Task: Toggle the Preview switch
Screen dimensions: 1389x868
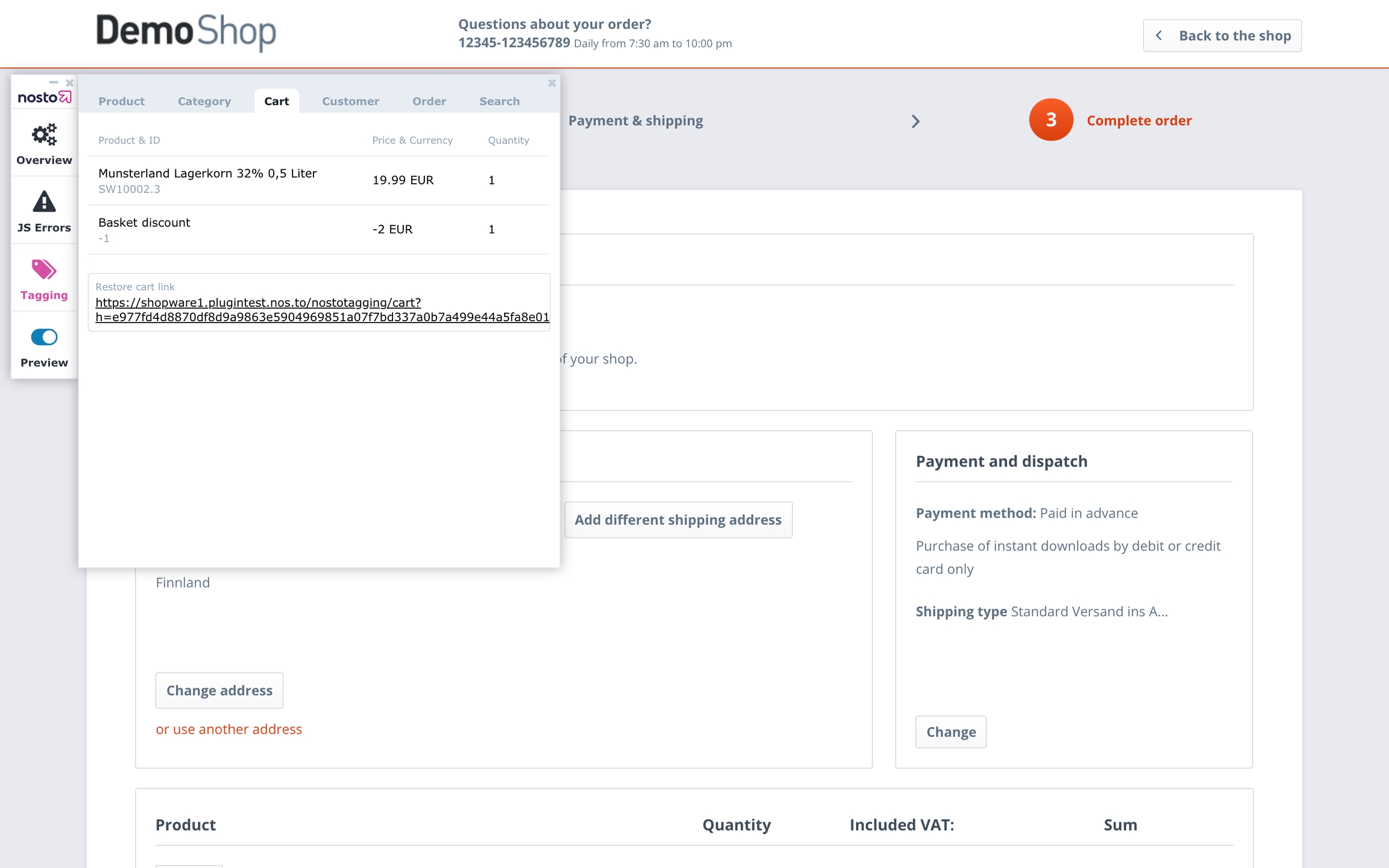Action: pos(44,337)
